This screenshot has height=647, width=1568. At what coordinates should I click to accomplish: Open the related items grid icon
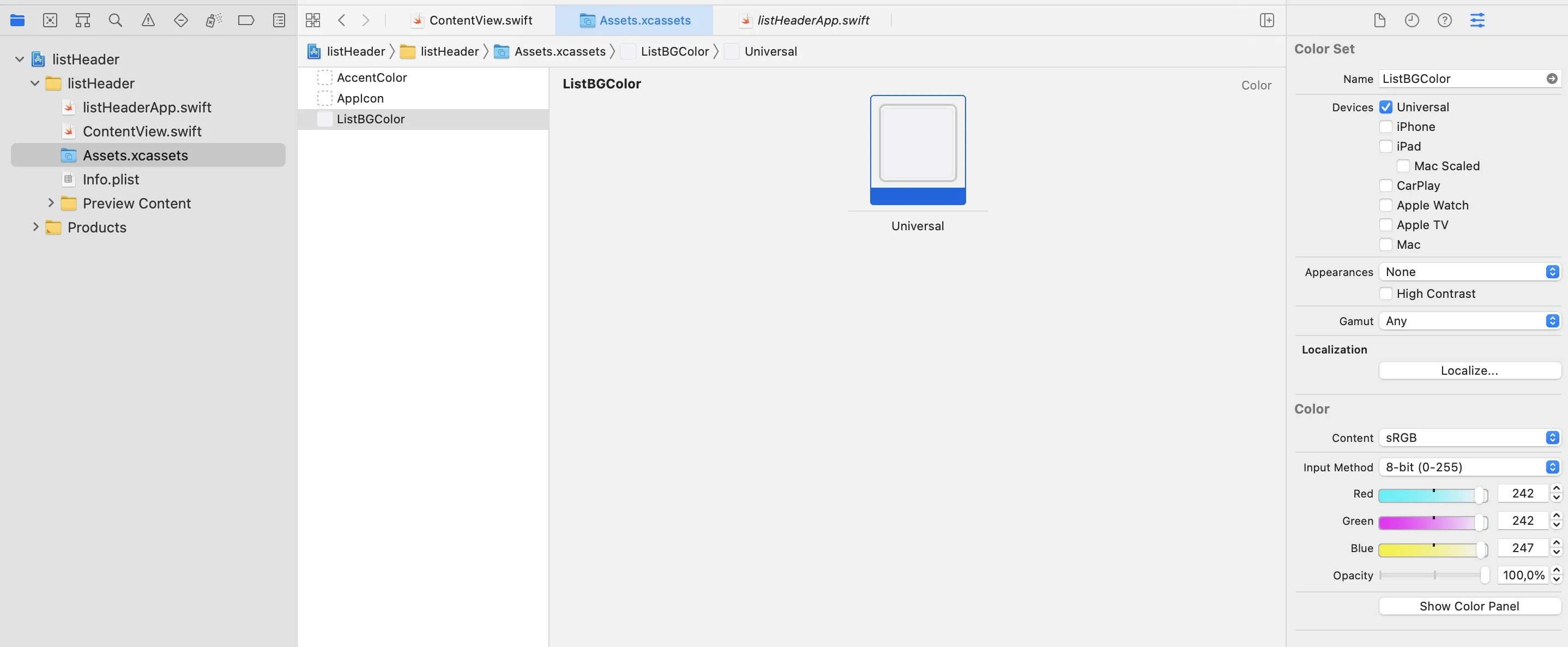coord(313,20)
